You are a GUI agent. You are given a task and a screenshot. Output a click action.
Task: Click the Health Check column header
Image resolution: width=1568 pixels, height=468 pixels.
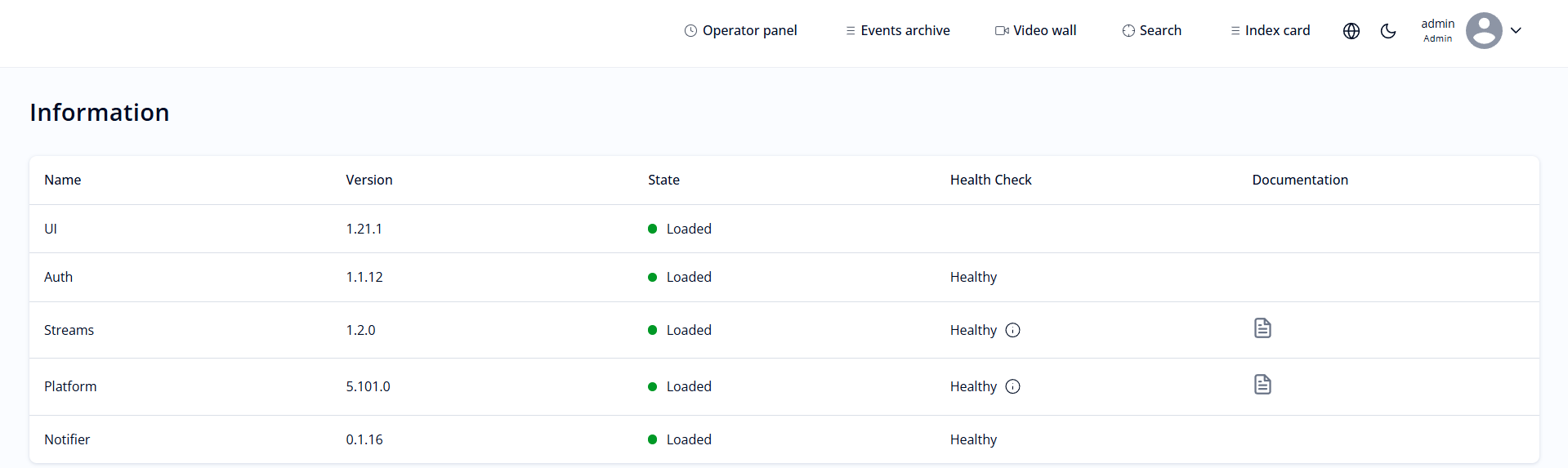[x=990, y=180]
